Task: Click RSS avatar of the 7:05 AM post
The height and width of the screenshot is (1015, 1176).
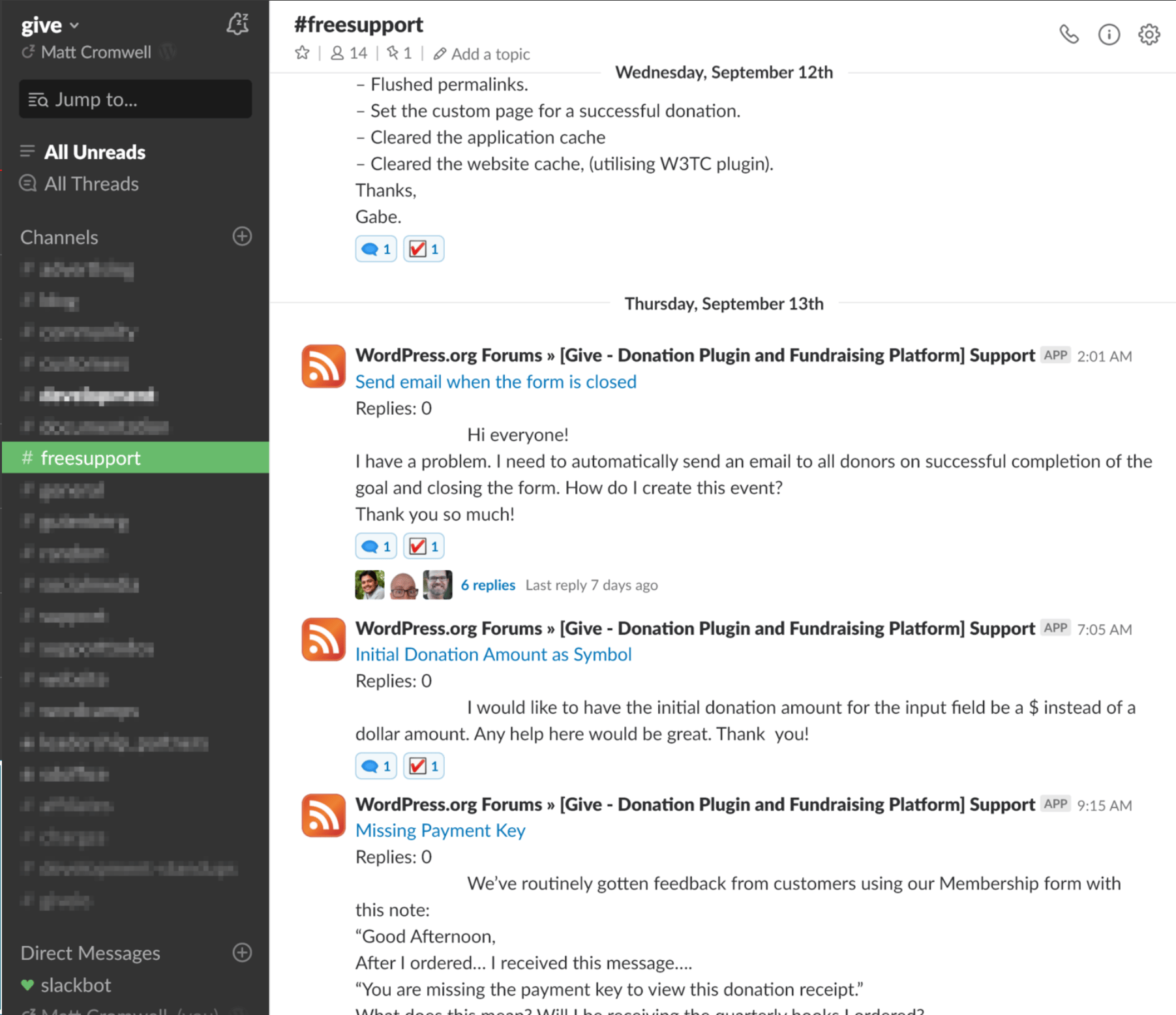Action: (323, 639)
